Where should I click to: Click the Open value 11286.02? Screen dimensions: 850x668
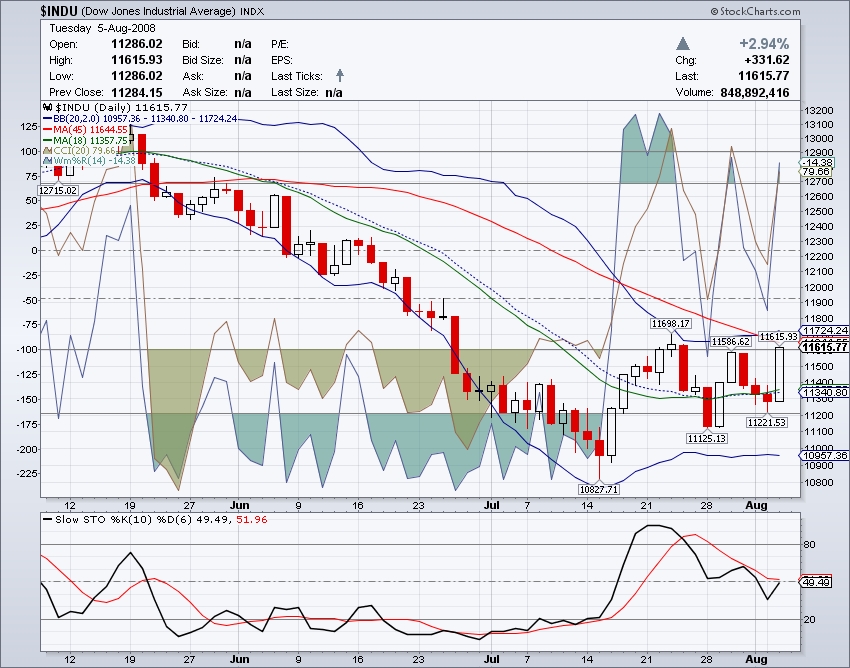(x=137, y=44)
